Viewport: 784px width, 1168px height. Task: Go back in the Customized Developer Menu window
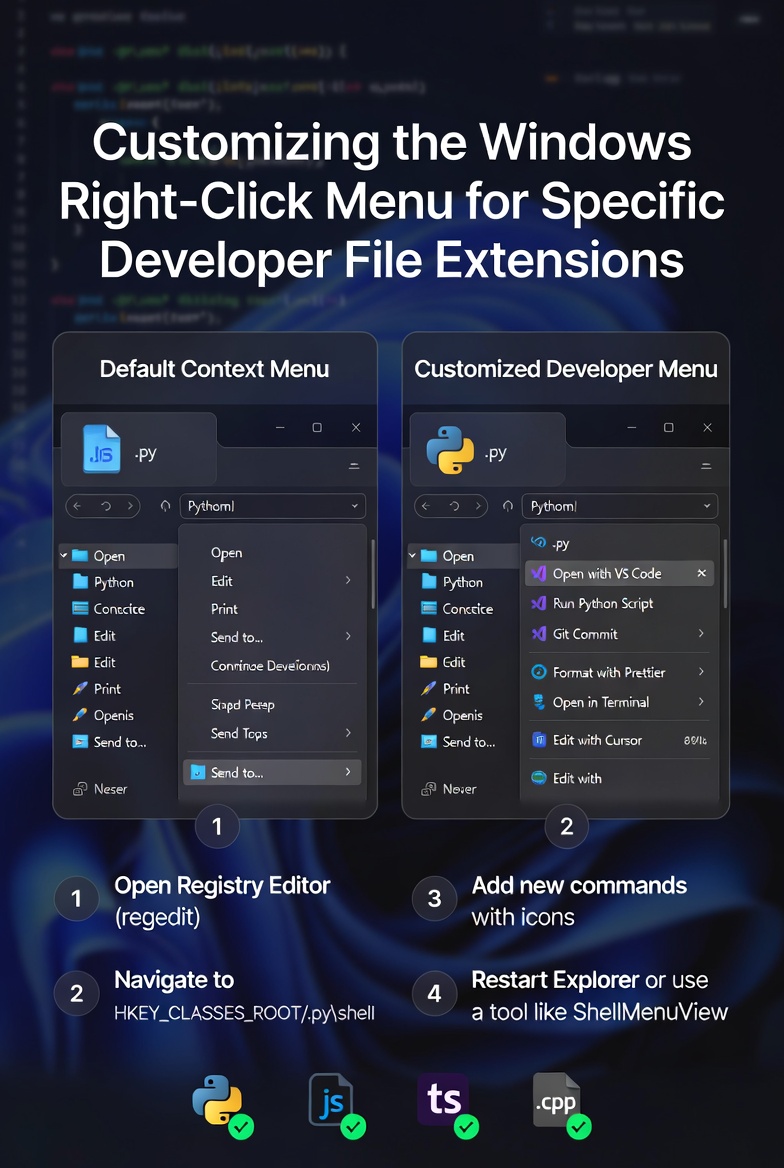(426, 507)
